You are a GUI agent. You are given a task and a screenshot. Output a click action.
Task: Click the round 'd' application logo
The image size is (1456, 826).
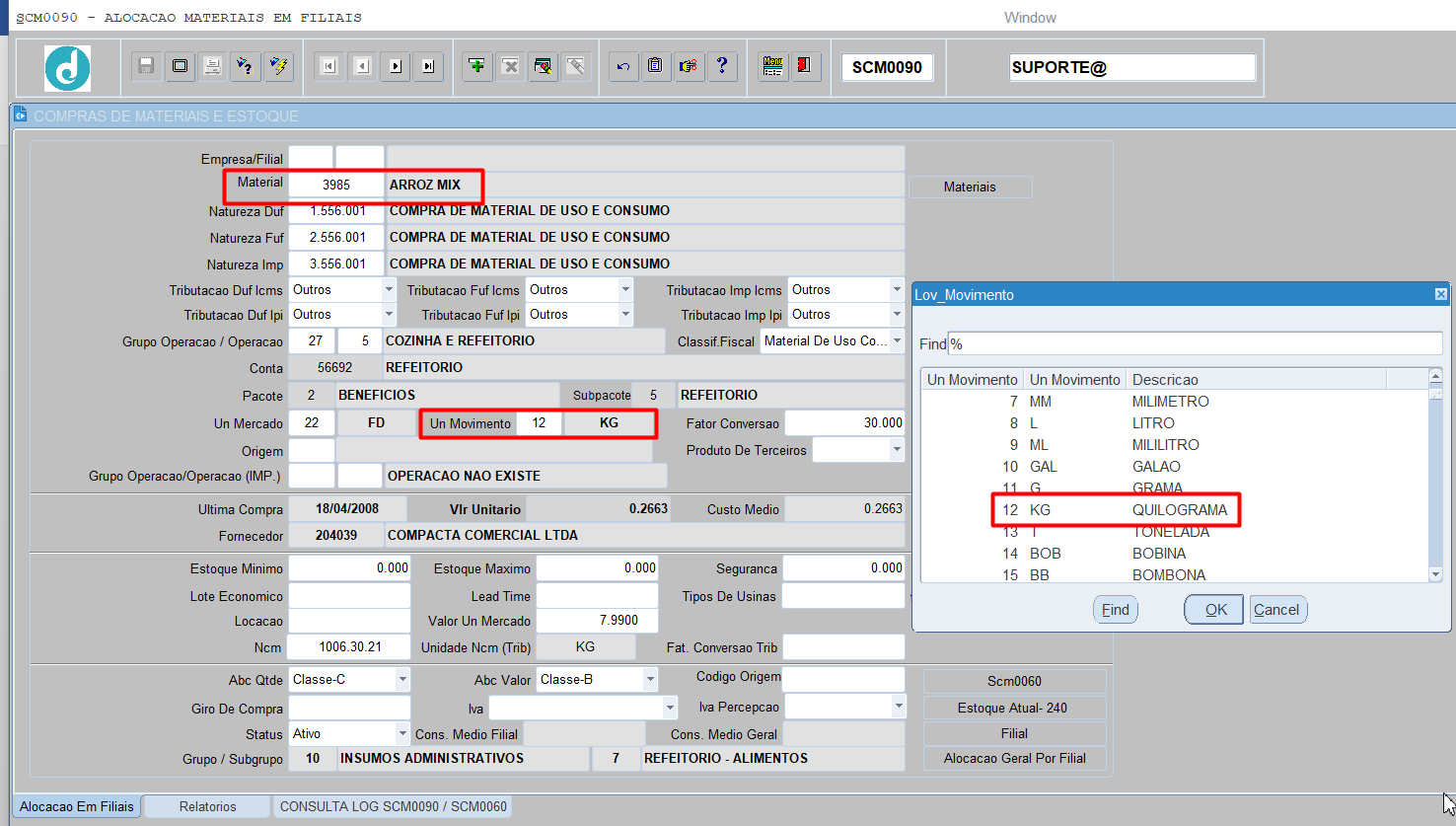click(x=68, y=68)
